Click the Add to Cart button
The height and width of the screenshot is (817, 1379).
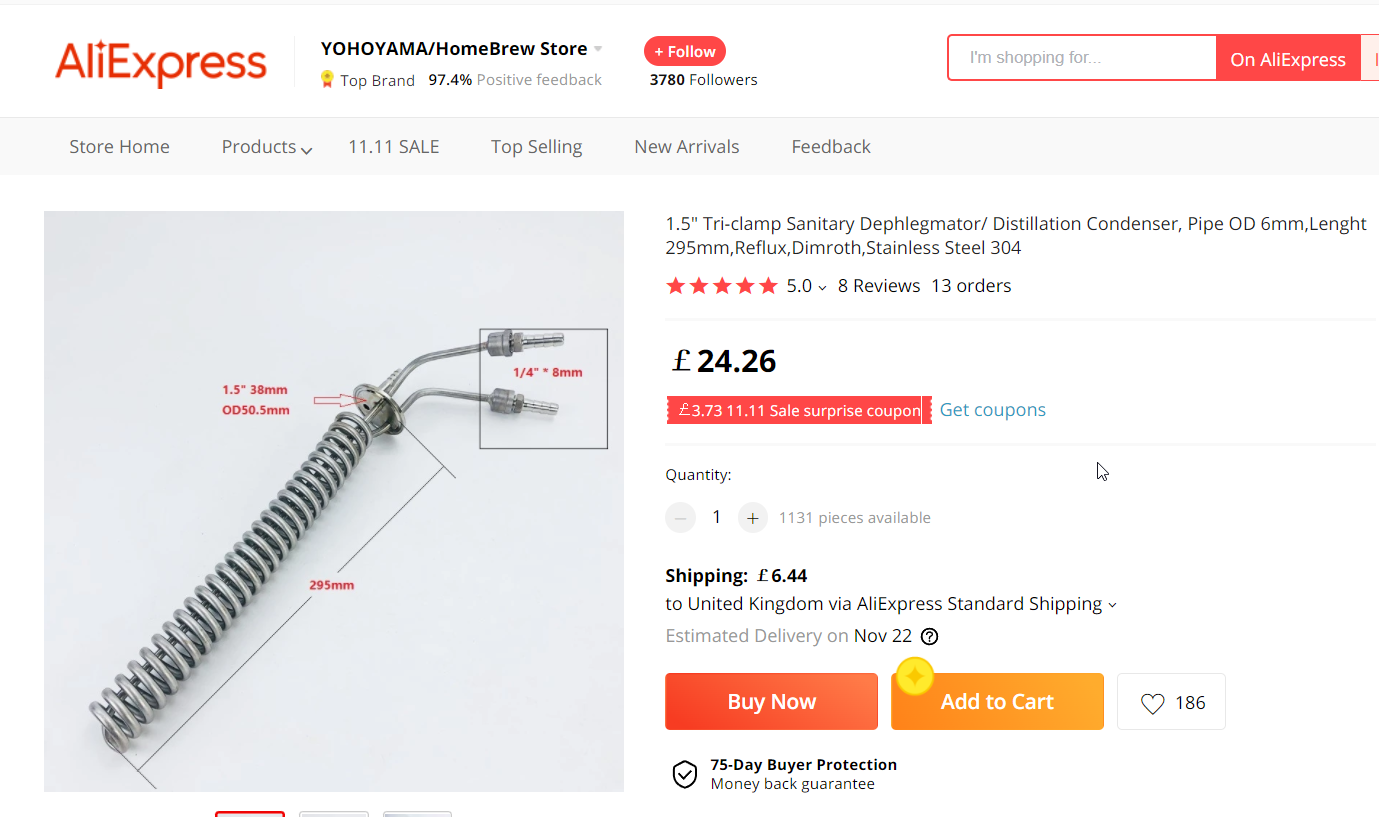click(x=997, y=702)
